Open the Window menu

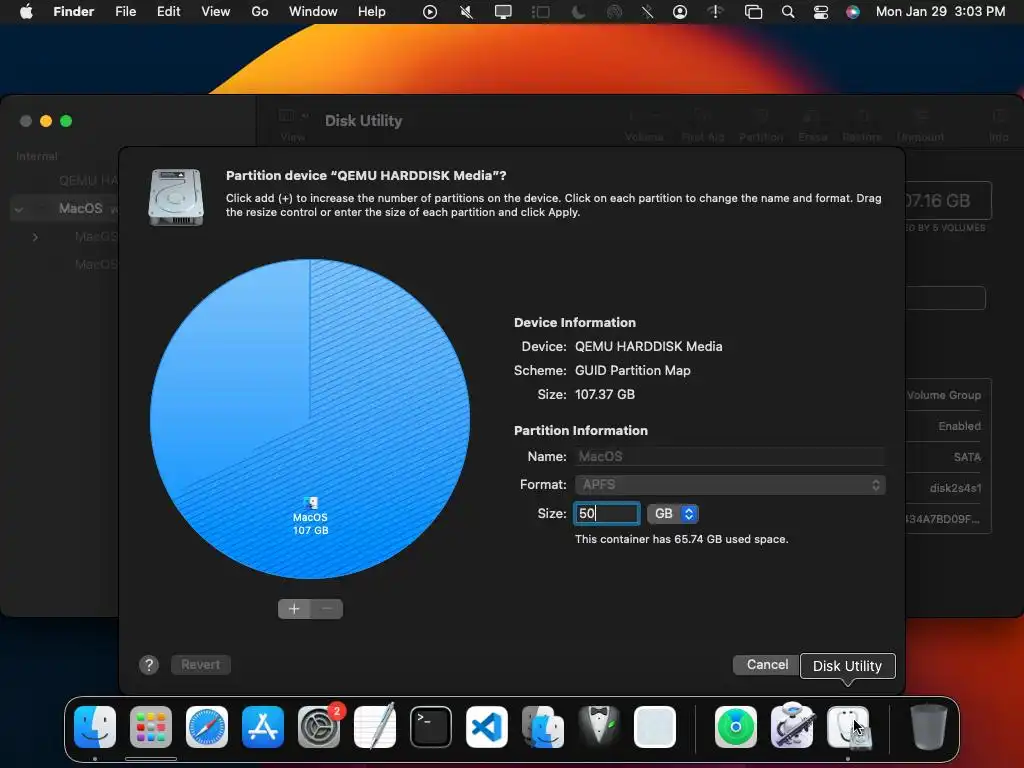(313, 12)
